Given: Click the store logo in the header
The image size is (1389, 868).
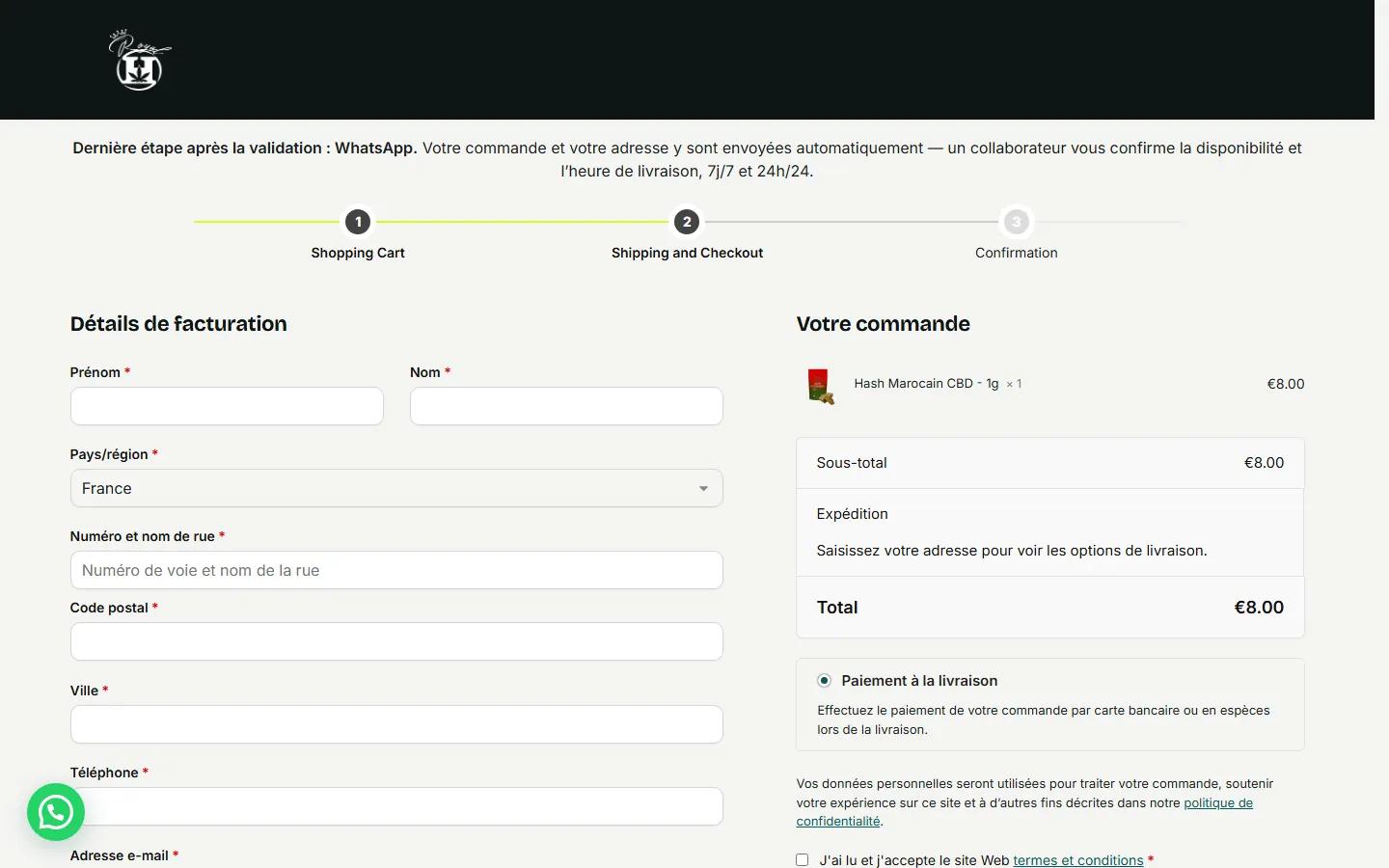Looking at the screenshot, I should 140,60.
